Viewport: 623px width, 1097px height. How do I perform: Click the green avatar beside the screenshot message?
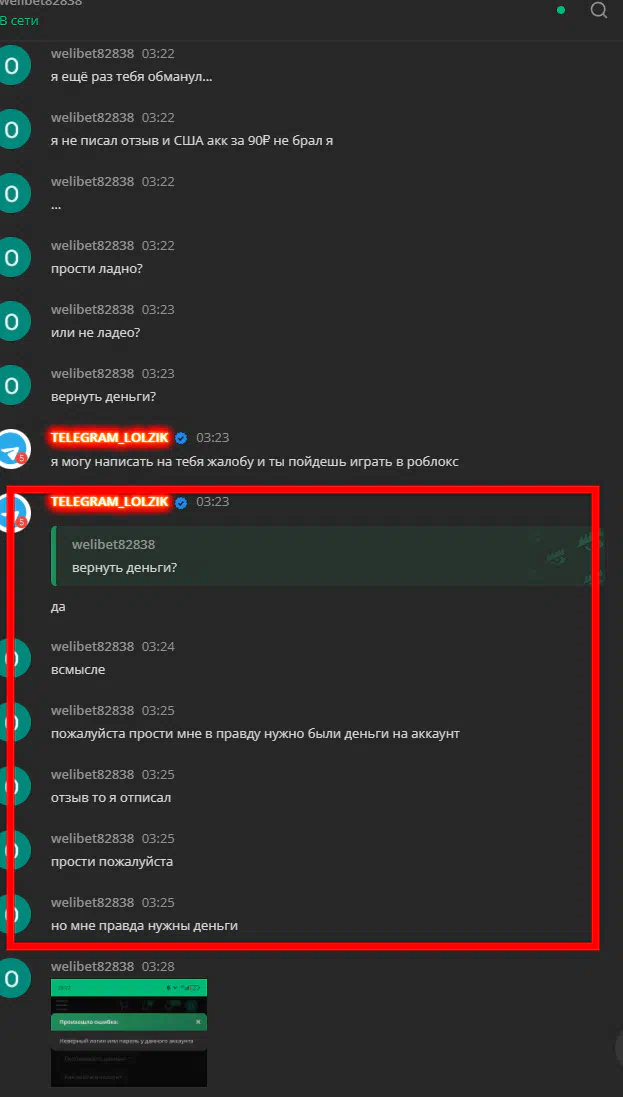pyautogui.click(x=13, y=979)
